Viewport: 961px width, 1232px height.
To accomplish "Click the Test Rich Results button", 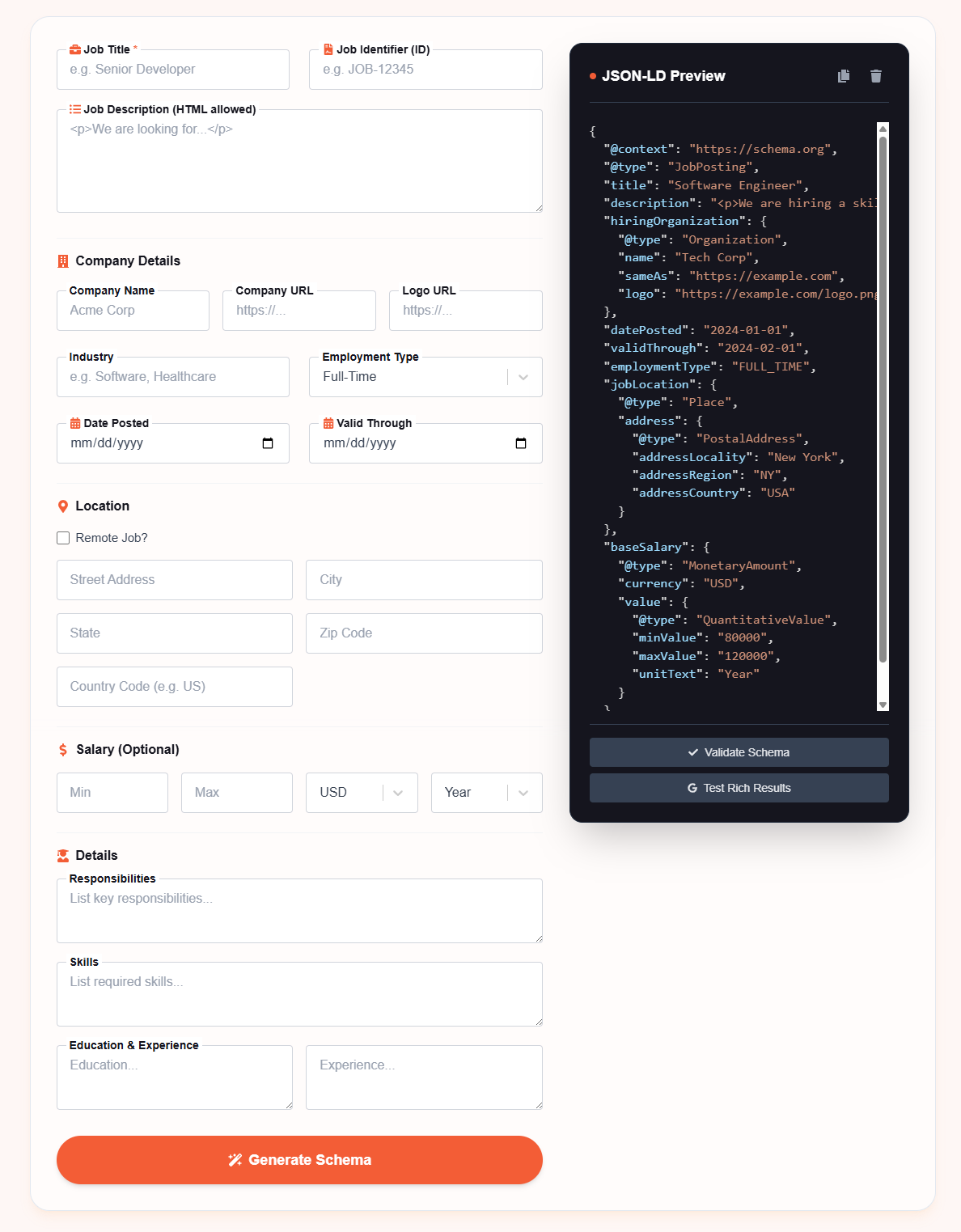I will click(739, 788).
